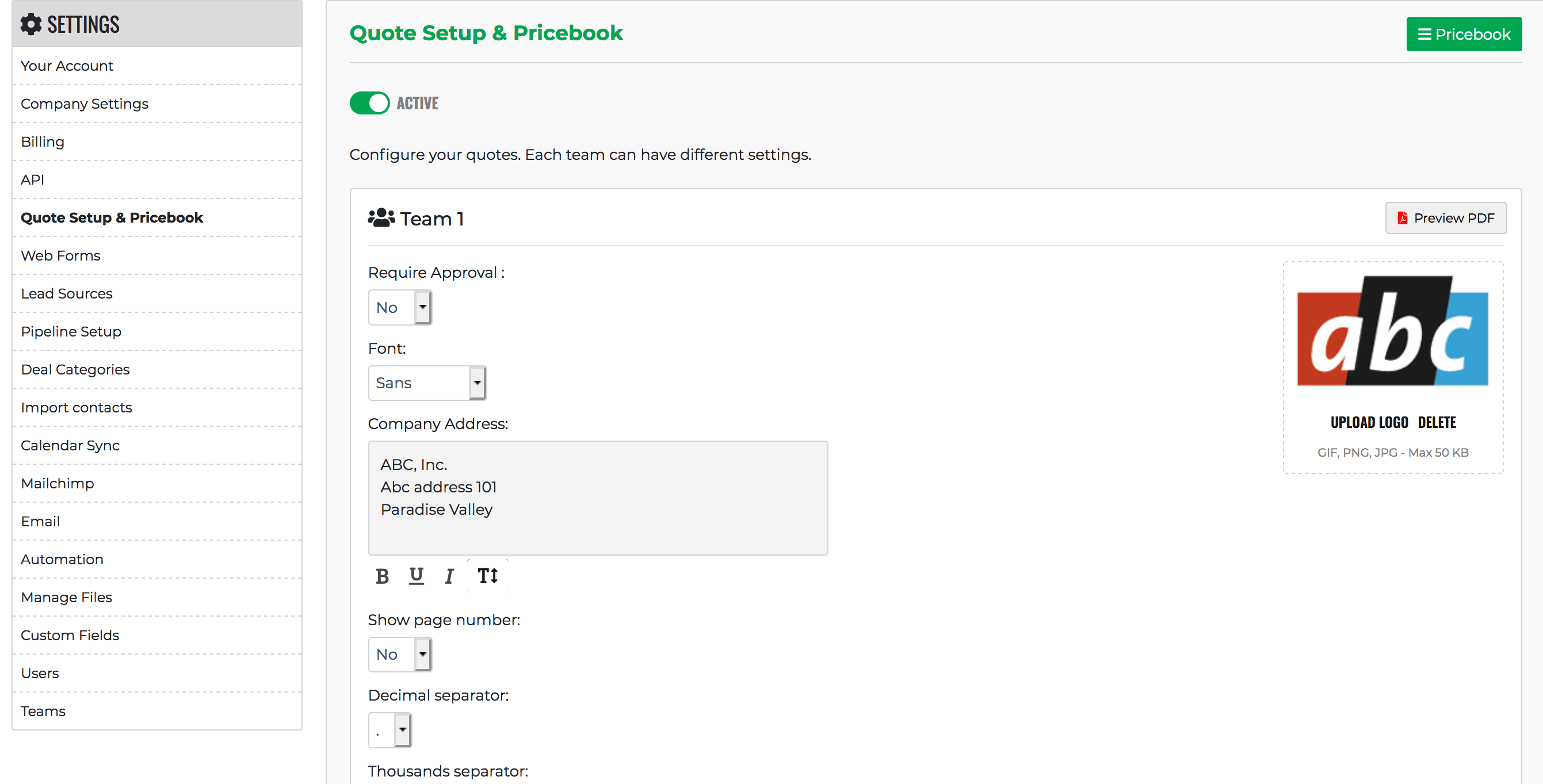Click the Underline formatting icon
Screen dimensions: 1543x784
click(417, 576)
